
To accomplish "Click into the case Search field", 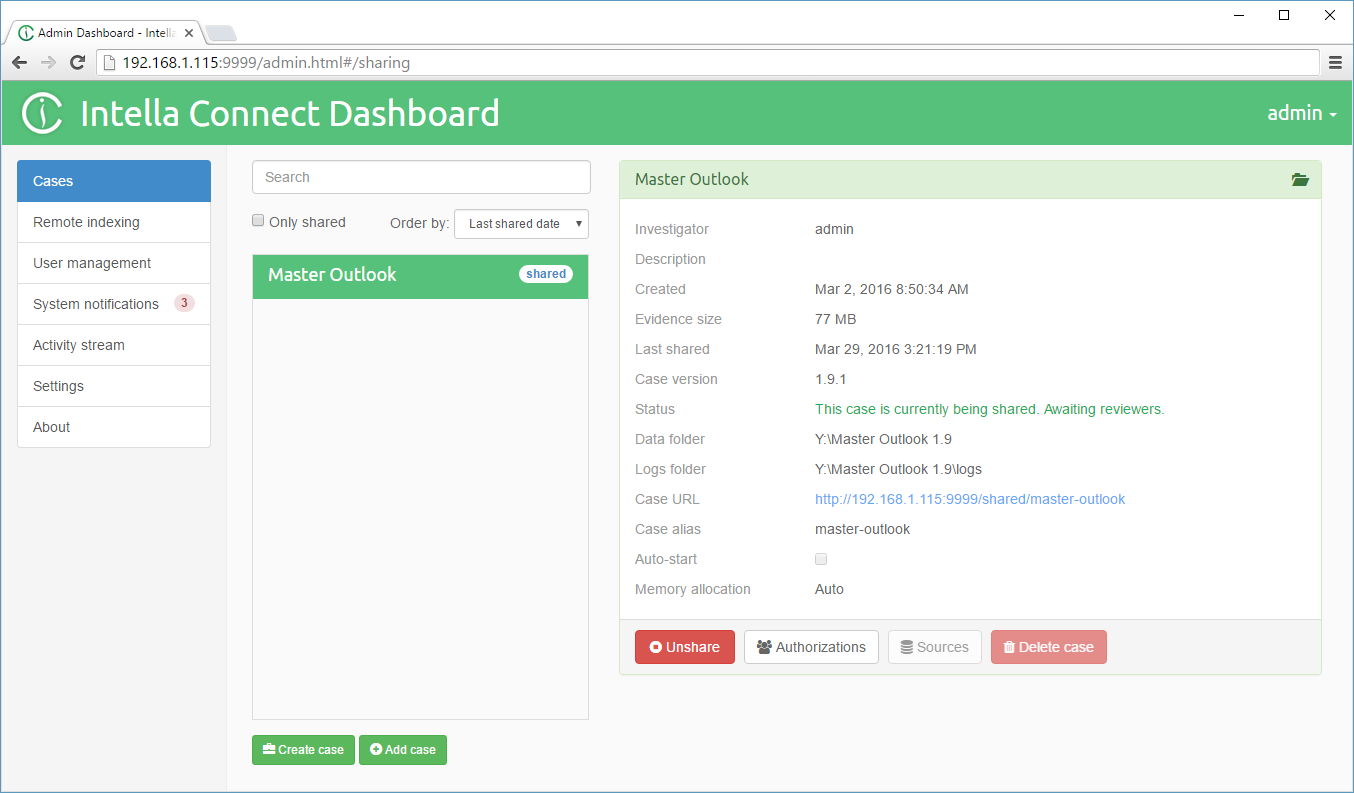I will click(x=421, y=177).
